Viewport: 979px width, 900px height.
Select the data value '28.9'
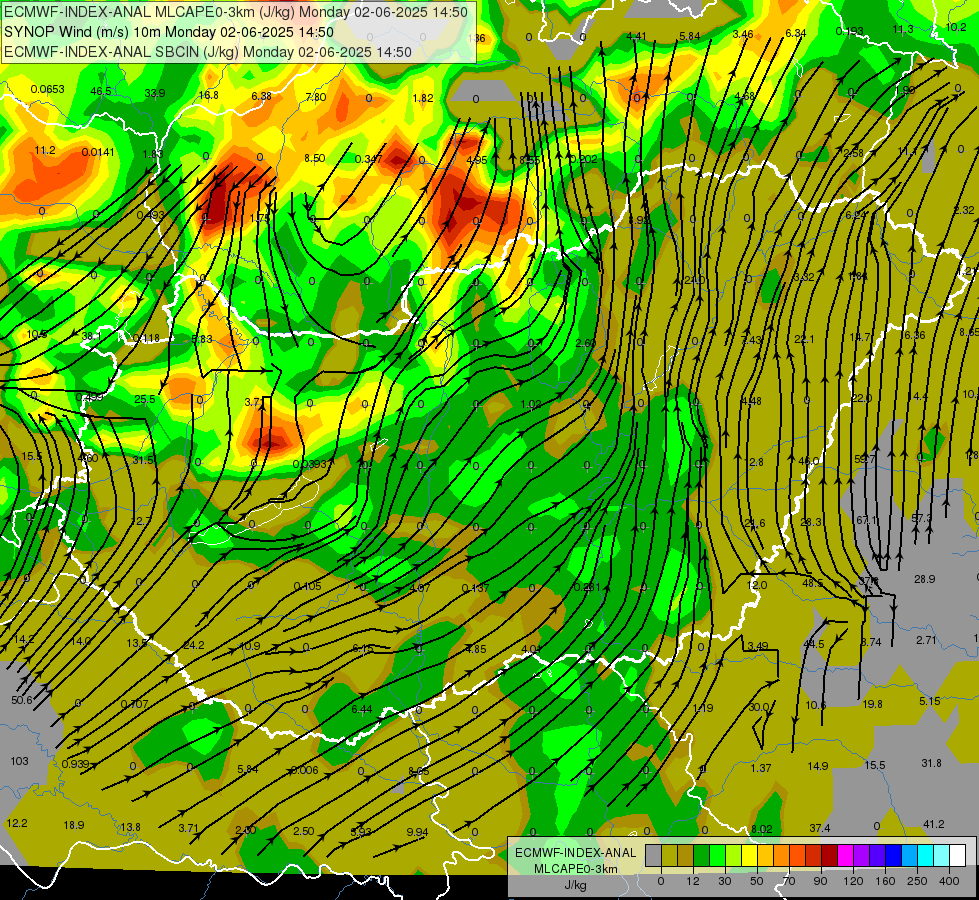924,579
